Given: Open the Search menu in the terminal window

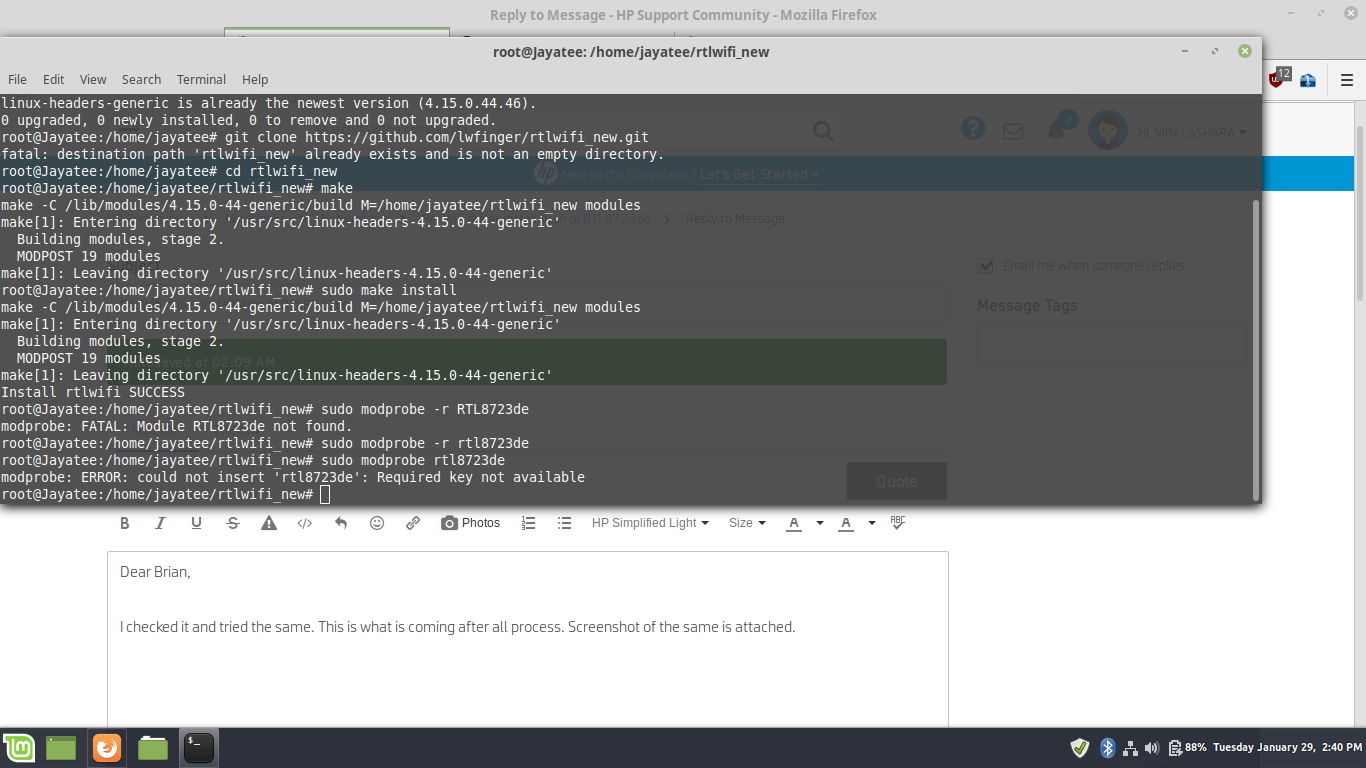Looking at the screenshot, I should (x=141, y=79).
